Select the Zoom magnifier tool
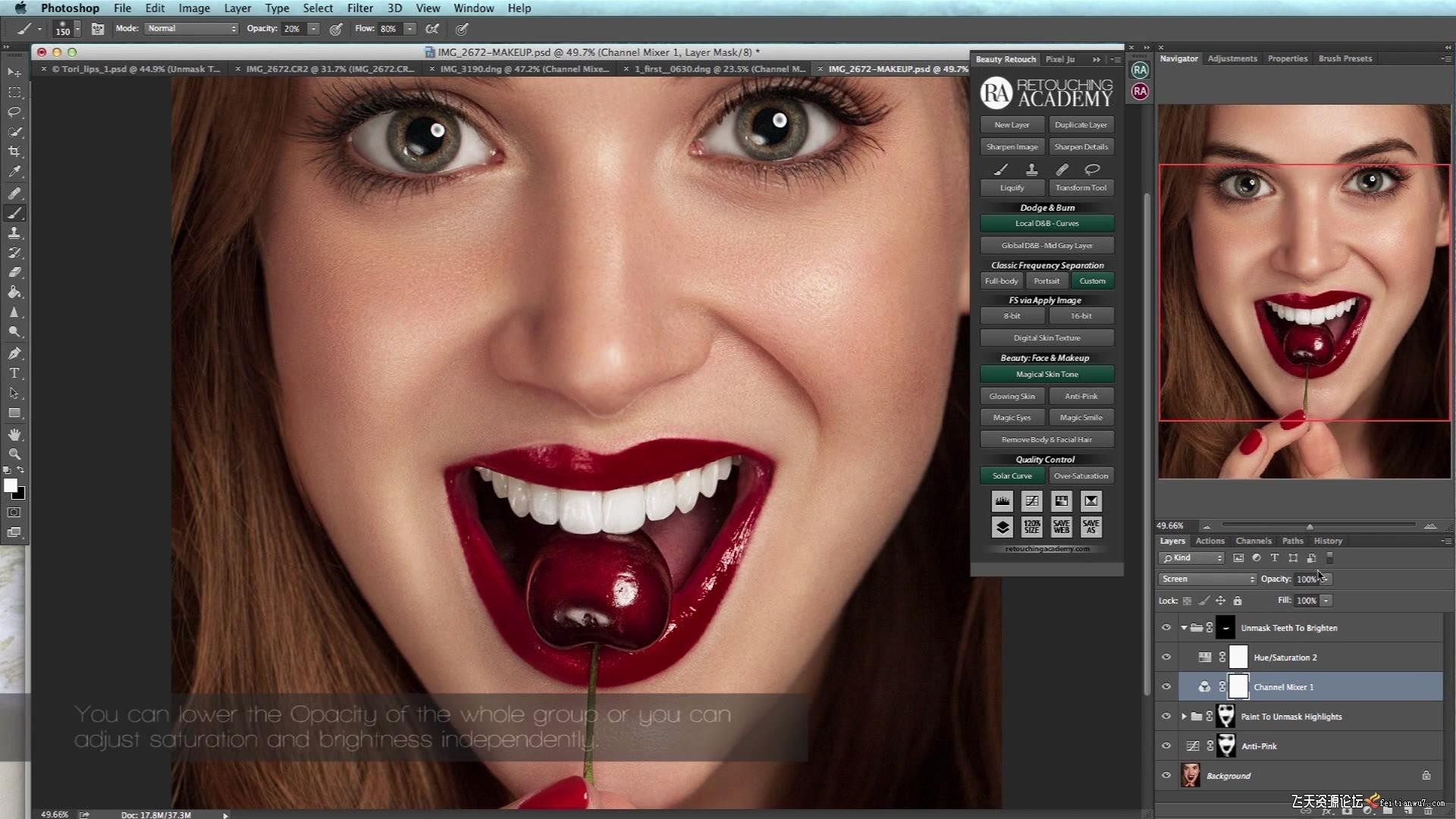The width and height of the screenshot is (1456, 819). (14, 453)
